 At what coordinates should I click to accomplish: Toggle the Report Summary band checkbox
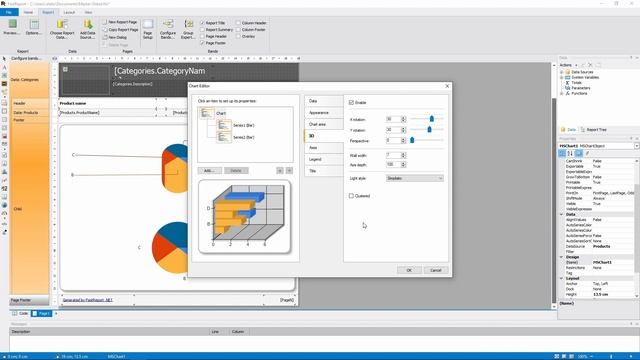click(202, 30)
